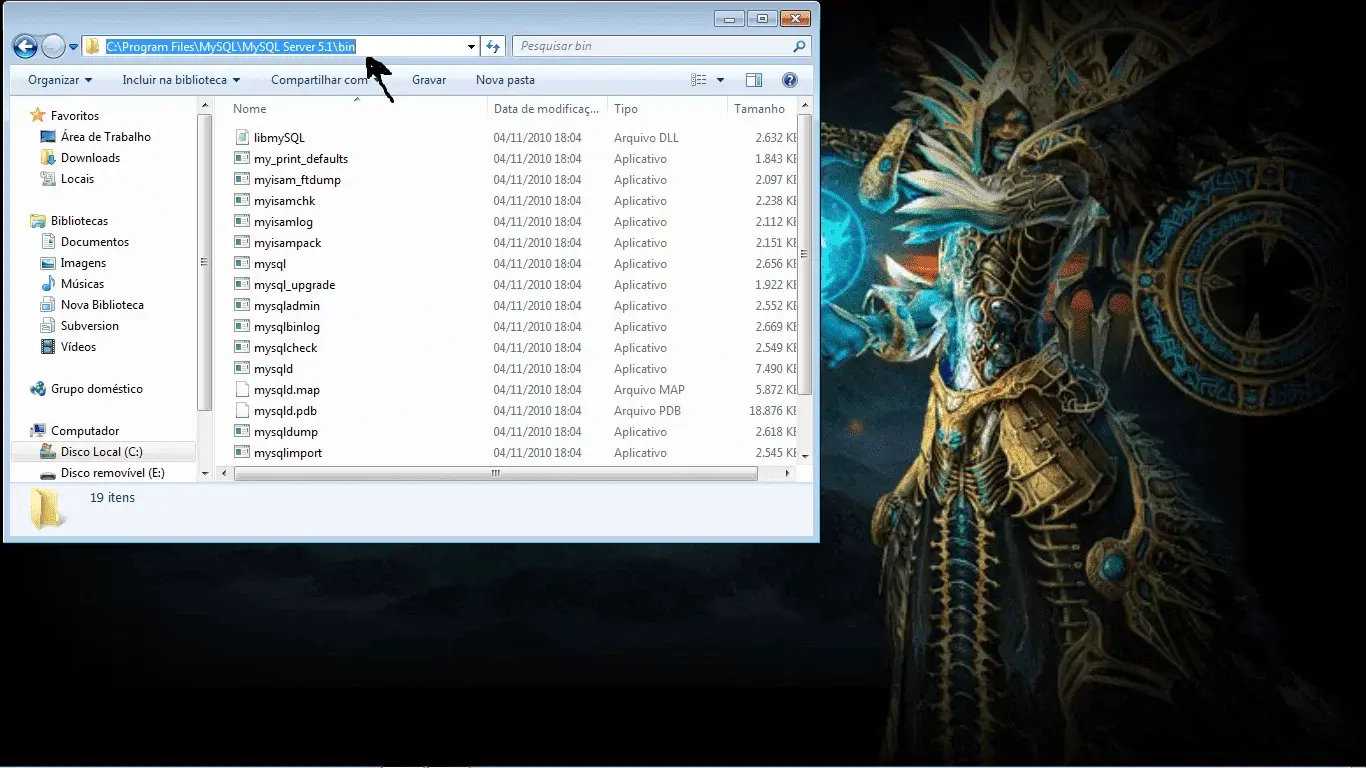Click the myisamlog application icon
The image size is (1366, 768).
[242, 221]
